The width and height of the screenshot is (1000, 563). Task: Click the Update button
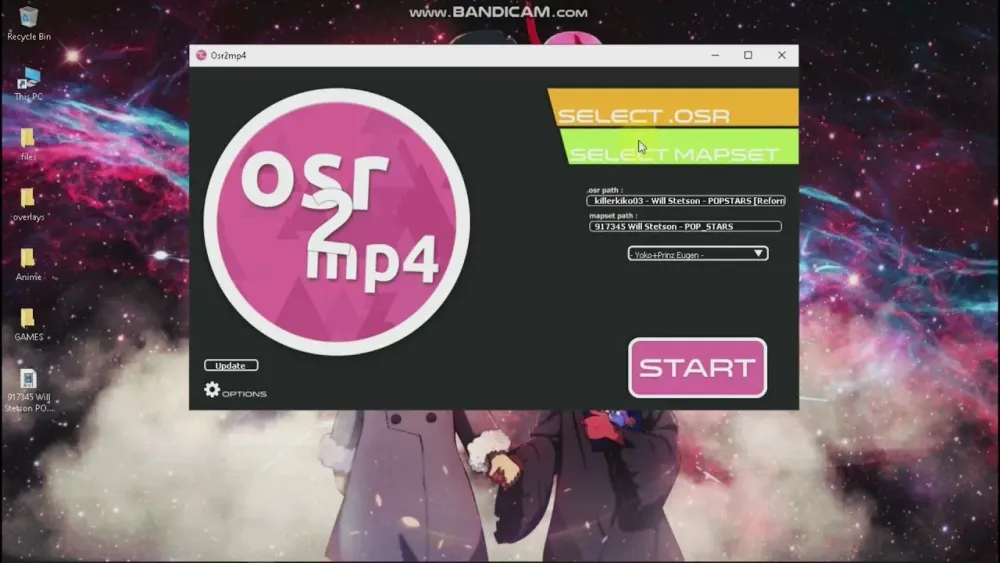(231, 365)
